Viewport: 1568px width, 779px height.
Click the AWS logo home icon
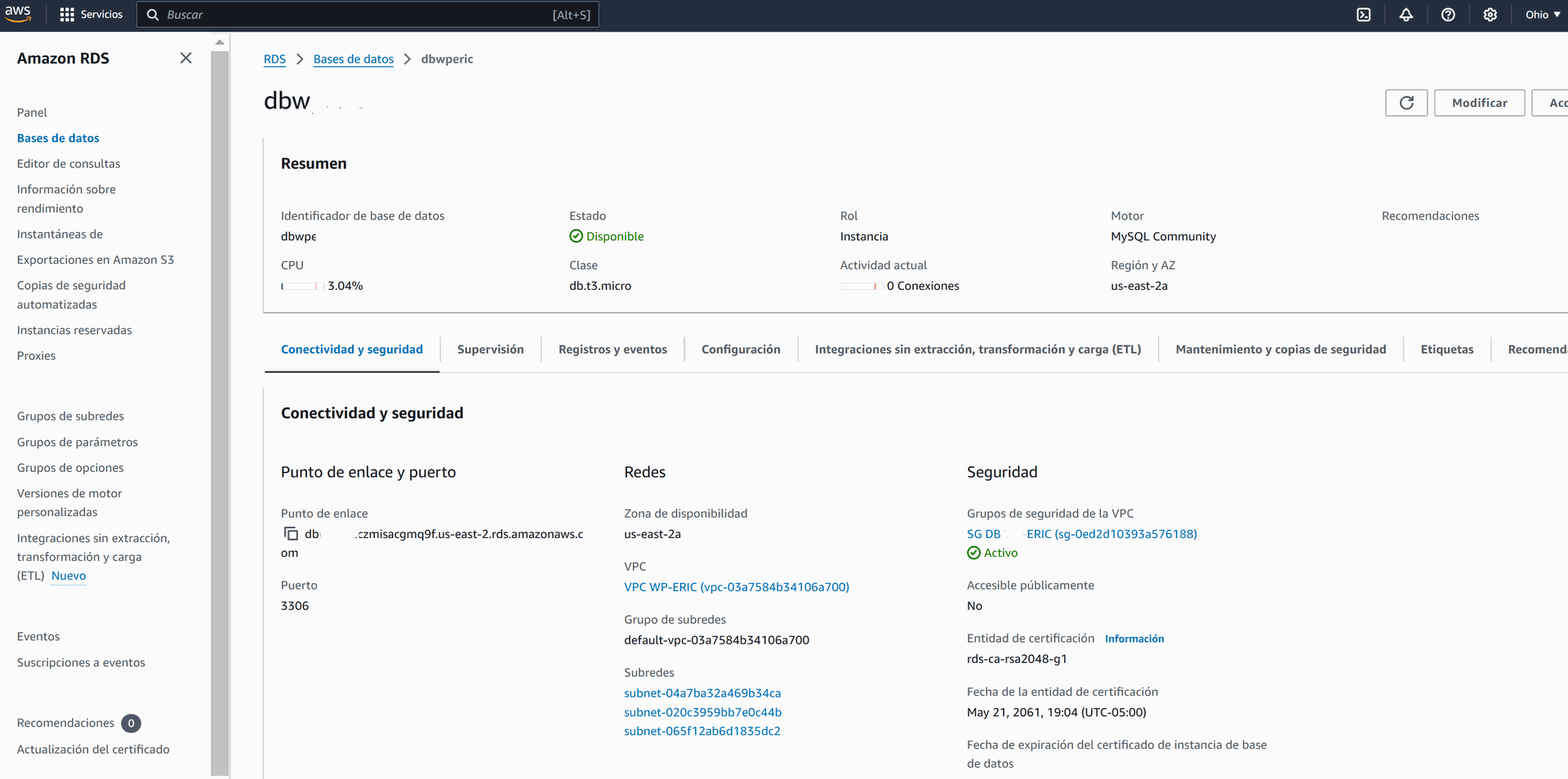(18, 14)
